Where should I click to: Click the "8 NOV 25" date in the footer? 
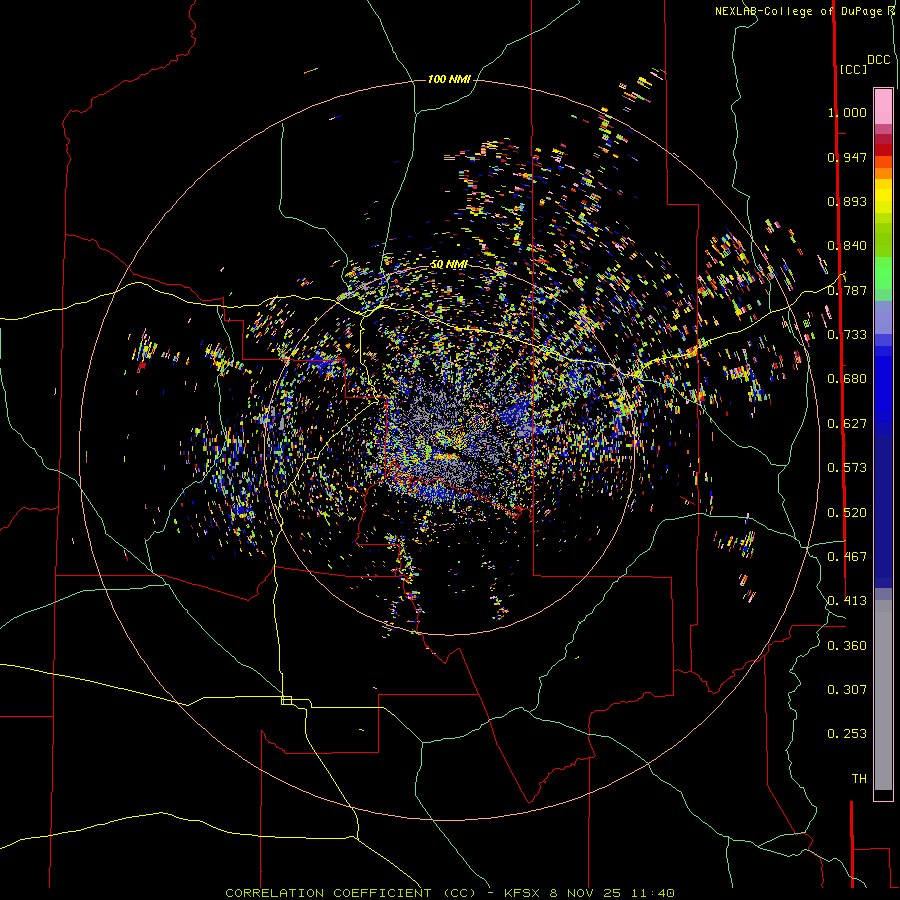(x=585, y=893)
